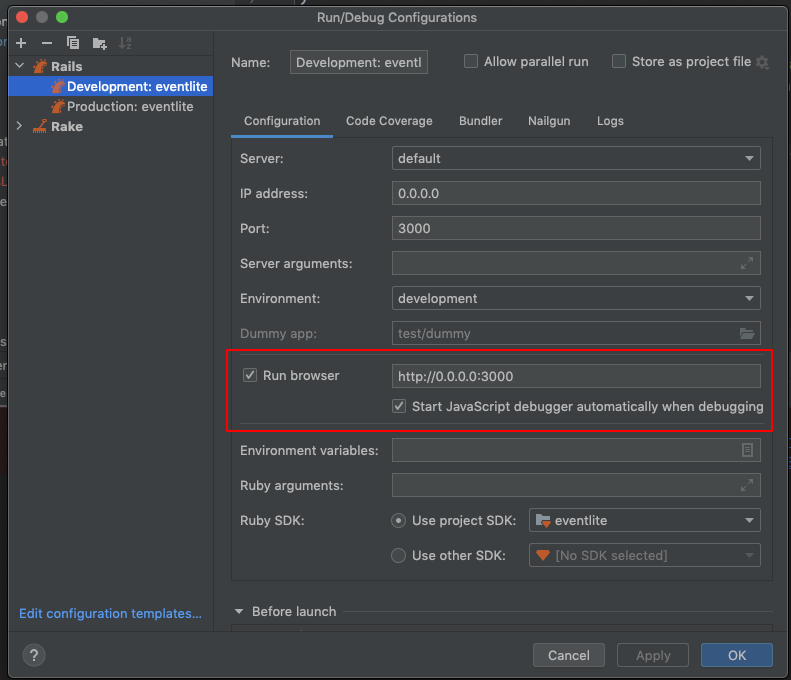The width and height of the screenshot is (791, 680).
Task: Open the eventlite project SDK dropdown
Action: pyautogui.click(x=644, y=521)
